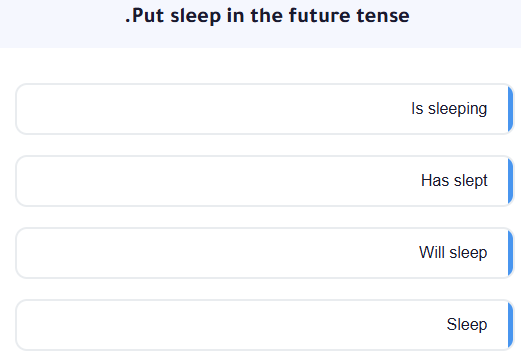Click the blue edge bar of "Sleep"
521x364 pixels.
pos(510,325)
